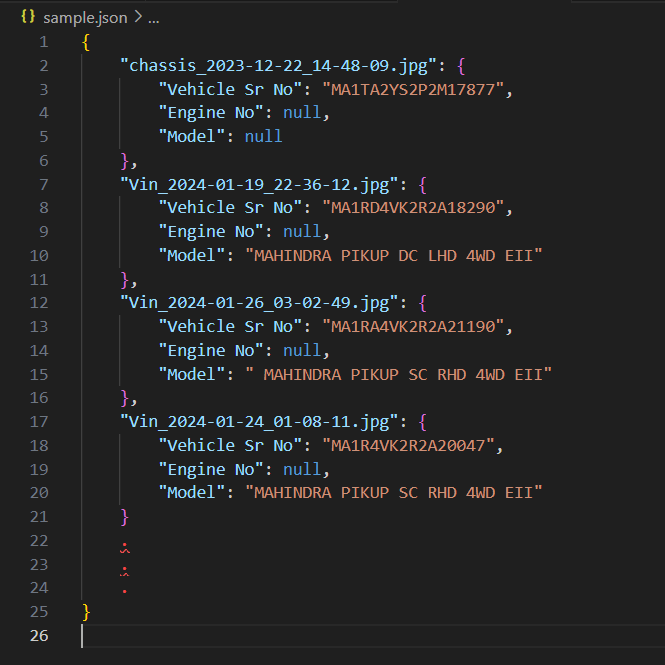Viewport: 665px width, 665px height.
Task: Click the pink opening brace on line 2
Action: coord(461,66)
